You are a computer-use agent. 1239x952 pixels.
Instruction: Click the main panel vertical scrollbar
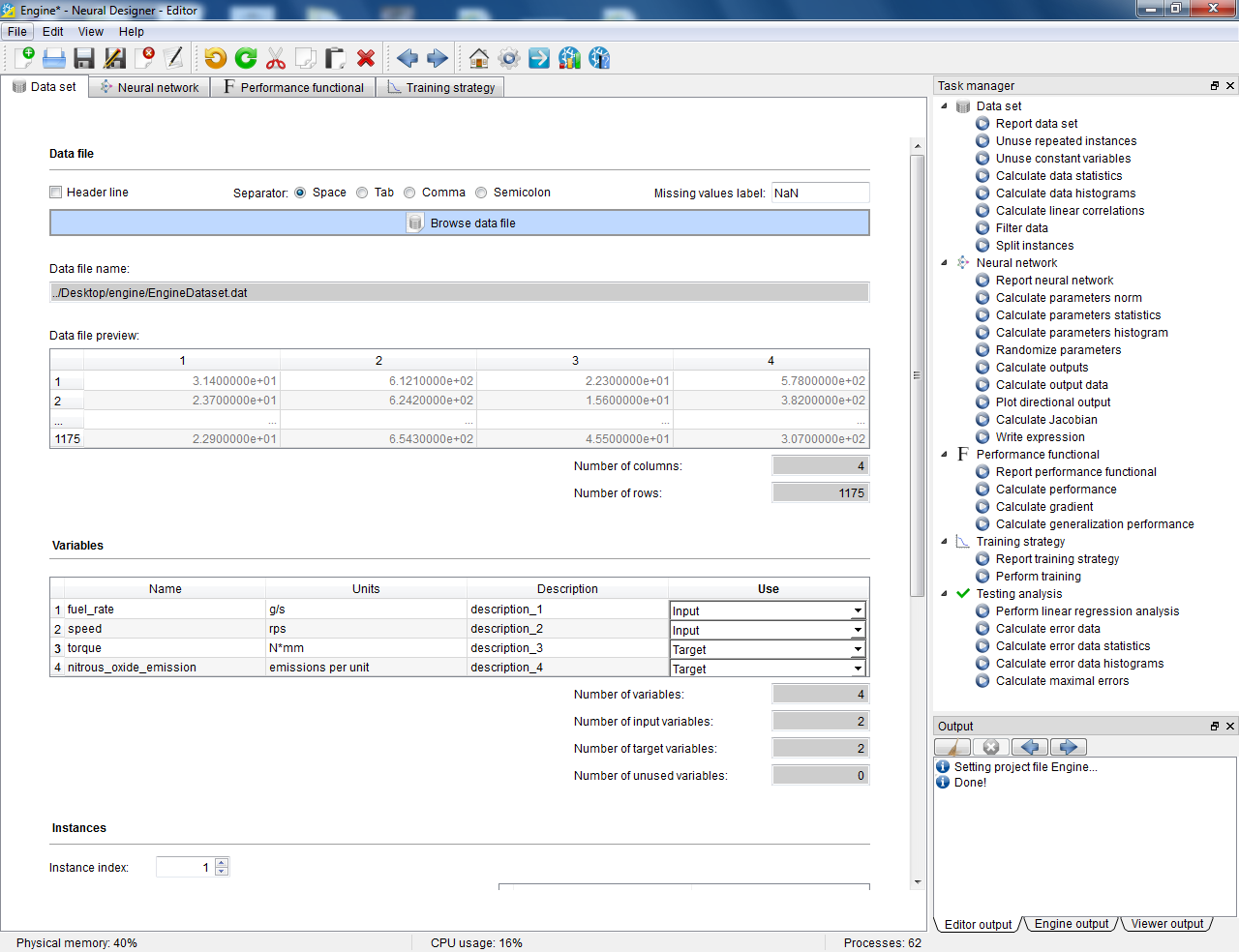click(918, 375)
